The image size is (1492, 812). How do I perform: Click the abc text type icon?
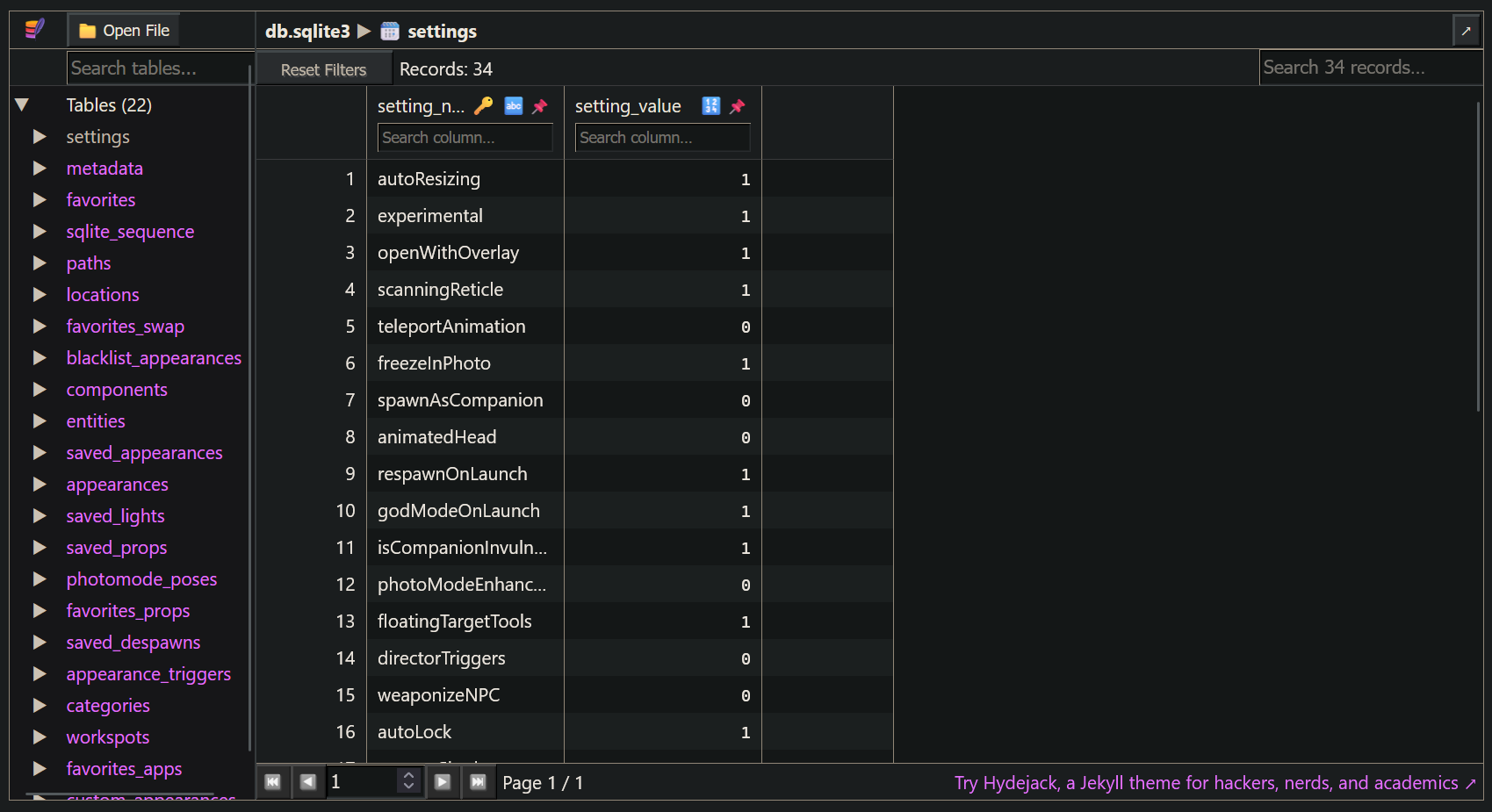pyautogui.click(x=514, y=106)
